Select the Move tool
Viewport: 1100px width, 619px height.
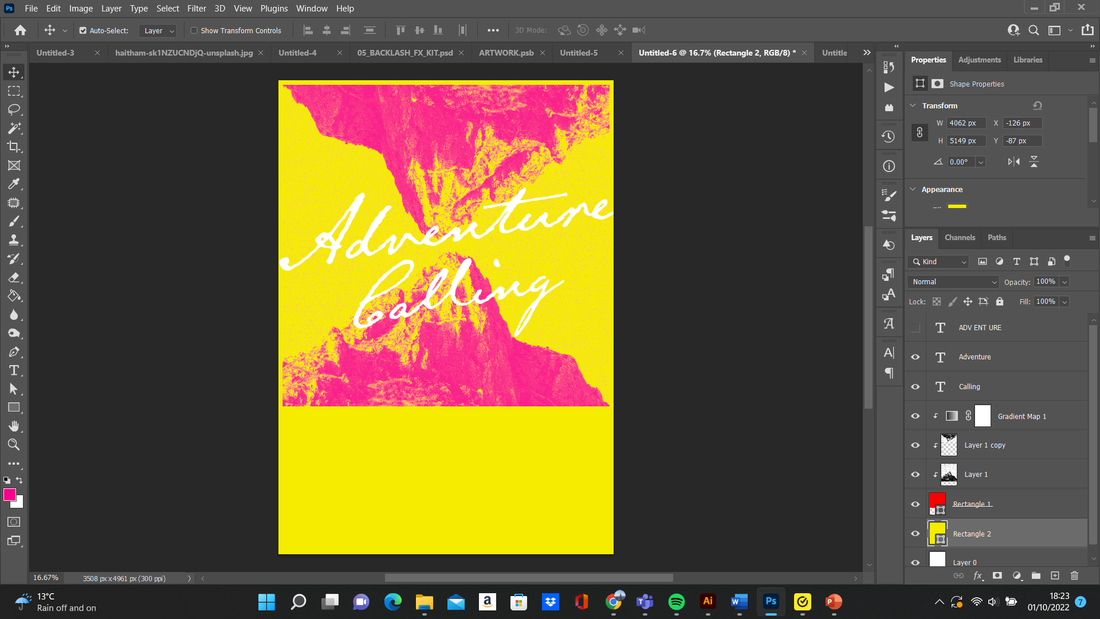[13, 72]
